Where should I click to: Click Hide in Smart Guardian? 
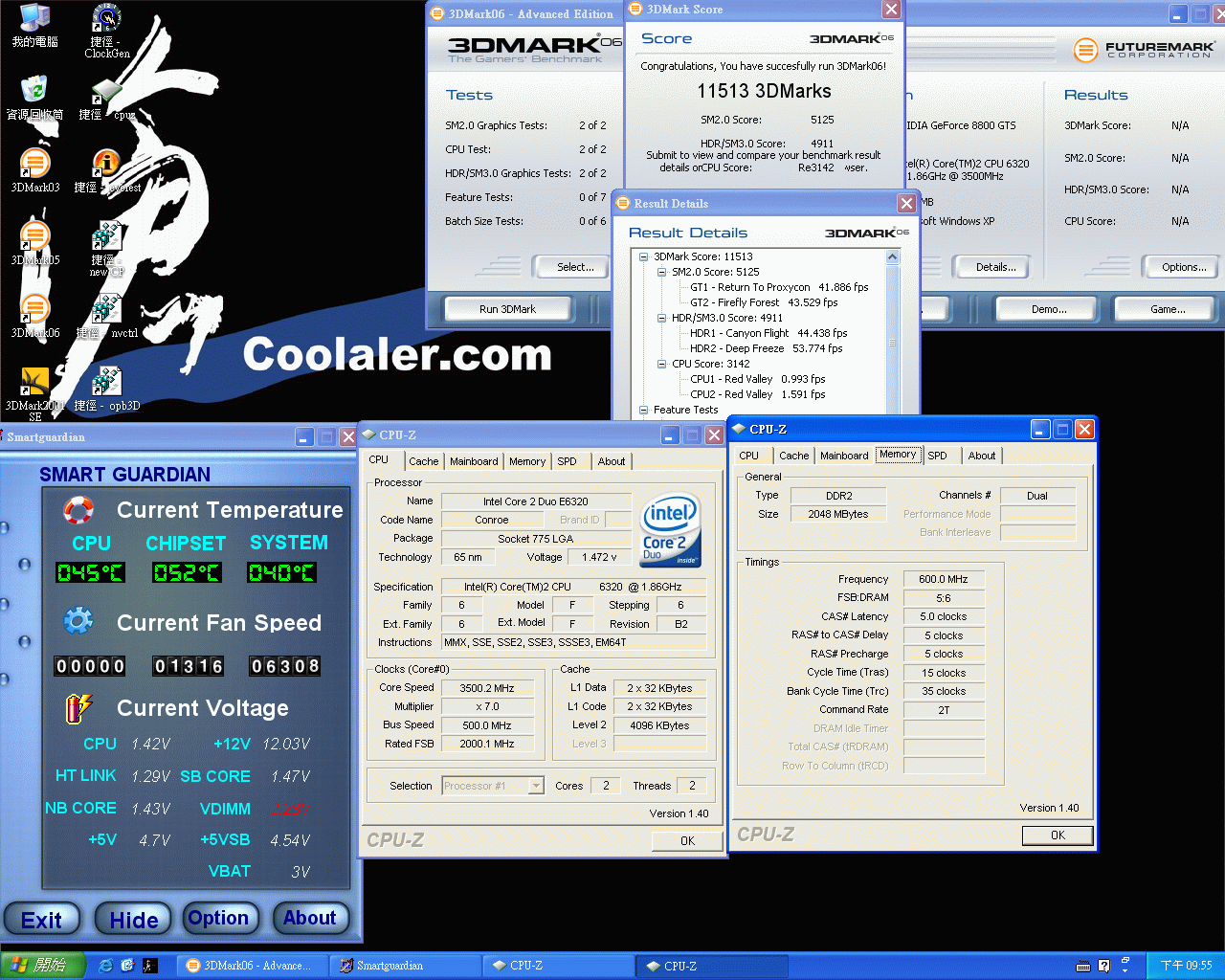tap(133, 920)
